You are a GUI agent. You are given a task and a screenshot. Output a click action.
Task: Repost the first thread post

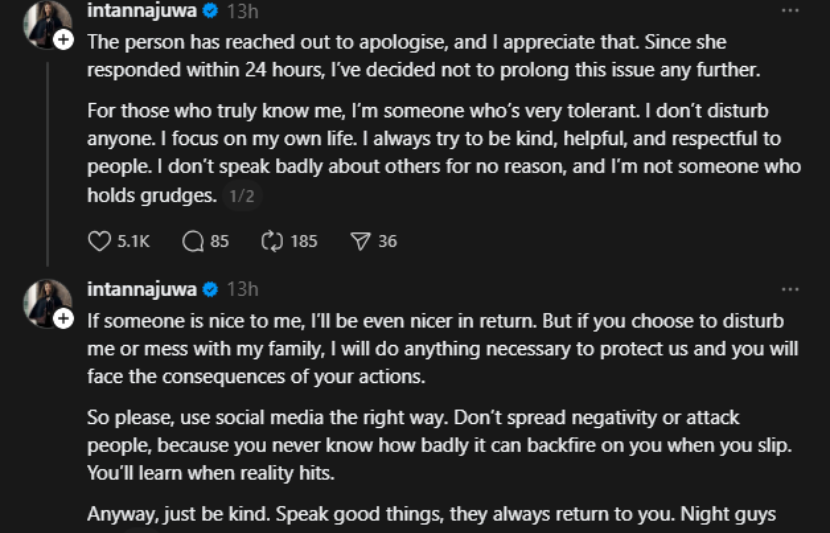(x=272, y=241)
